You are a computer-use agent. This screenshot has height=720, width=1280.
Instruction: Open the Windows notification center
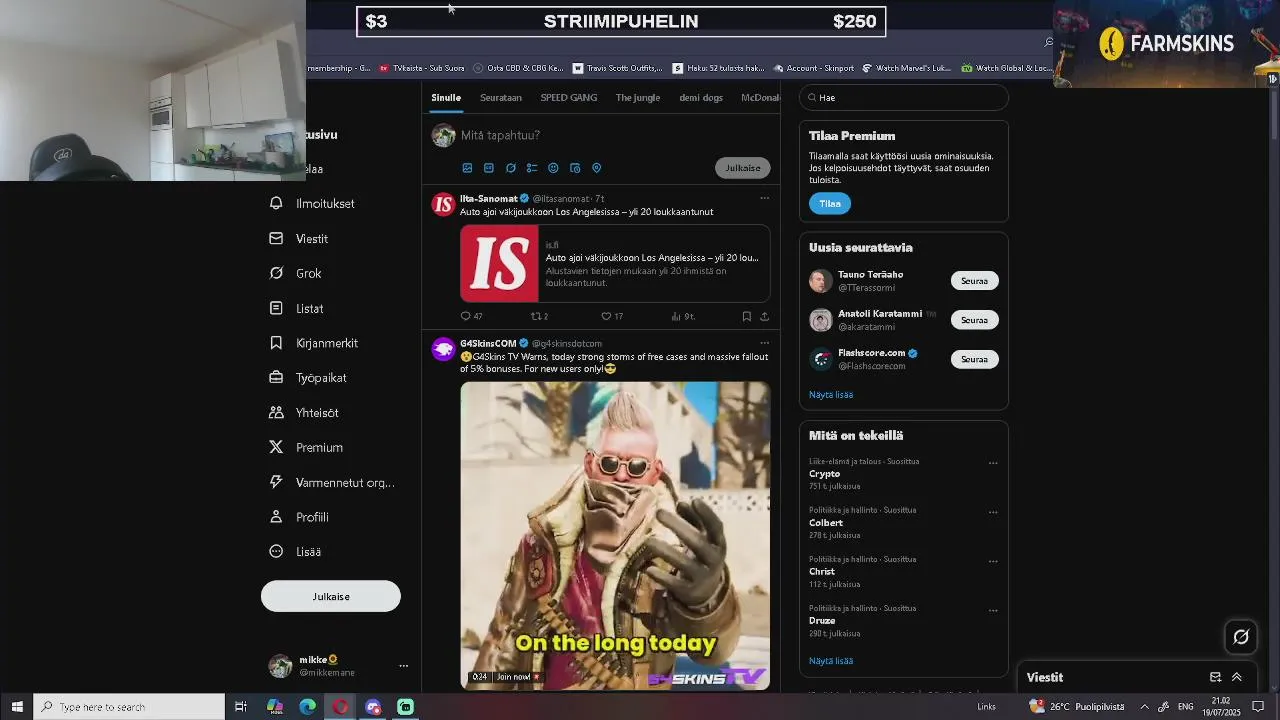[x=1259, y=707]
